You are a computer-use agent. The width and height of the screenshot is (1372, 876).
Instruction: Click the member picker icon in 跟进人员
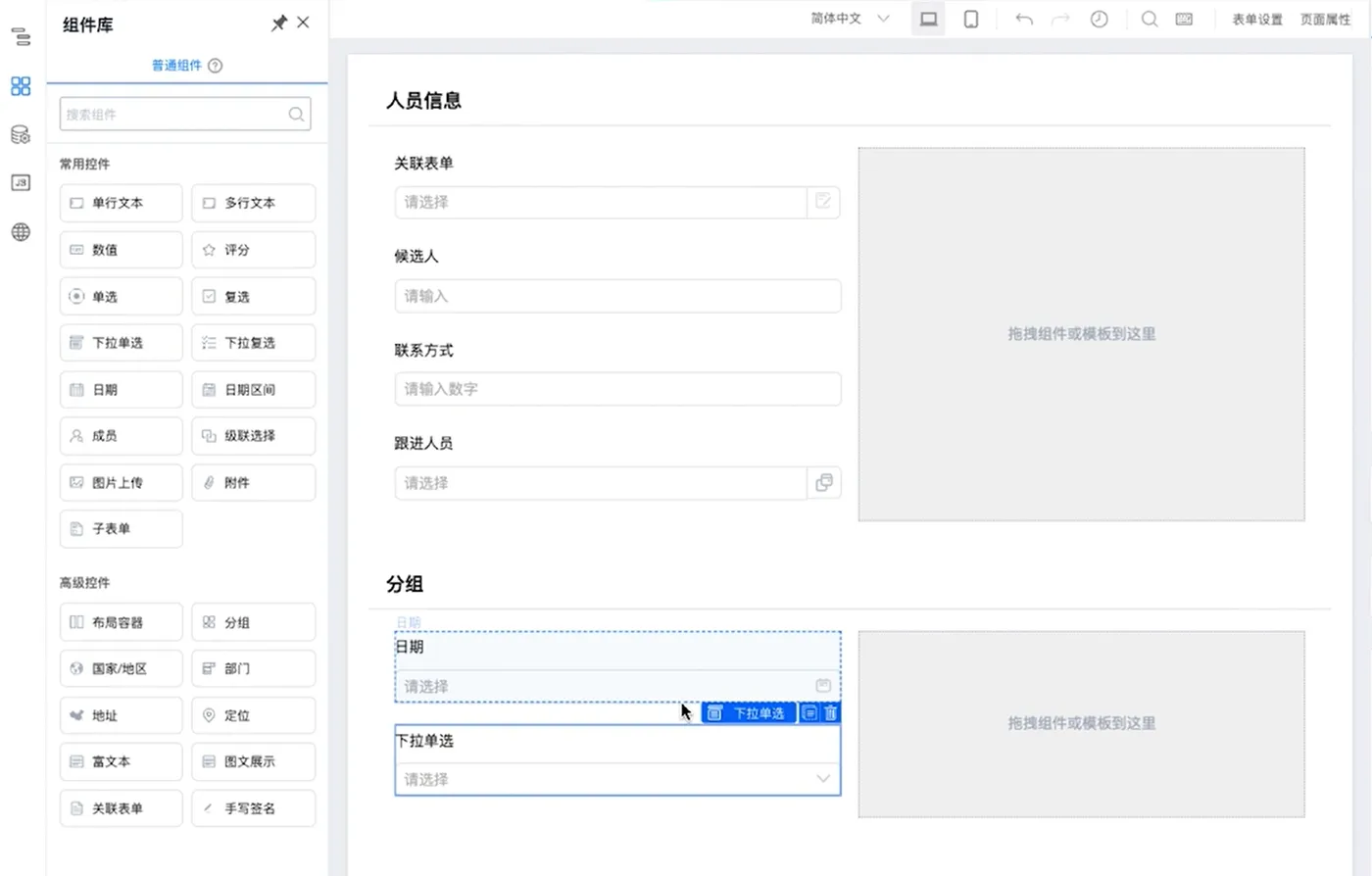(x=824, y=482)
